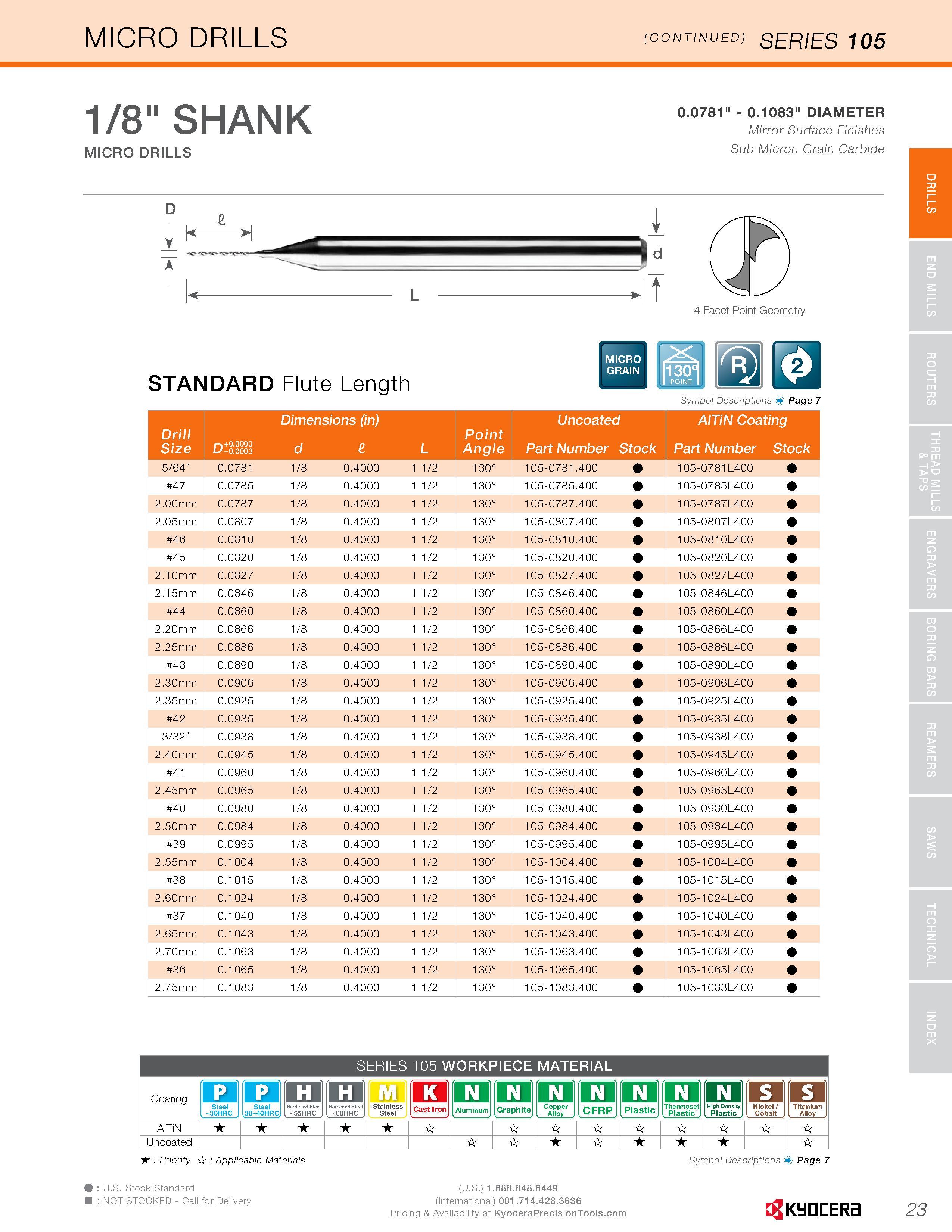Click page number 23

coord(917,1210)
